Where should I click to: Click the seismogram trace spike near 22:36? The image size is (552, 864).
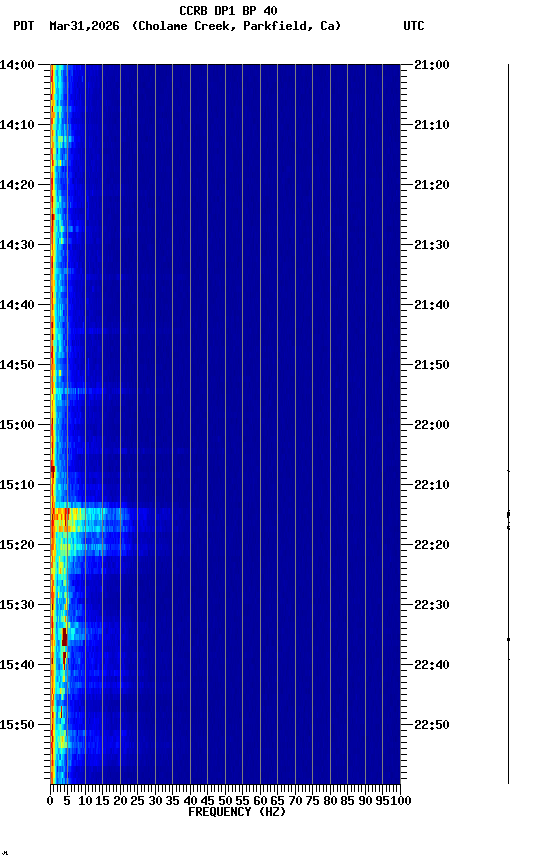(508, 640)
